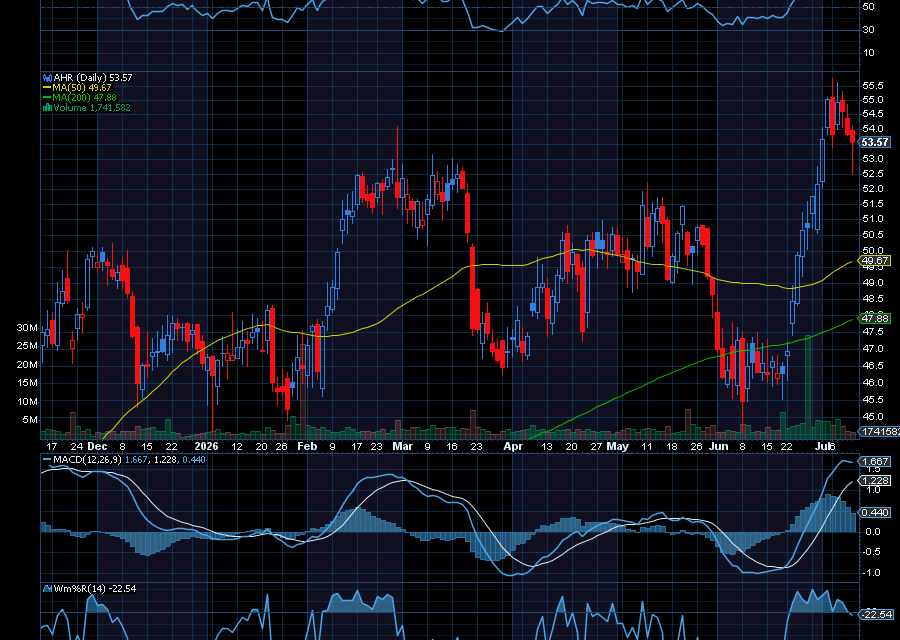Select the AHR (Daily) 53.57 legend label
The height and width of the screenshot is (640, 900).
pos(93,77)
